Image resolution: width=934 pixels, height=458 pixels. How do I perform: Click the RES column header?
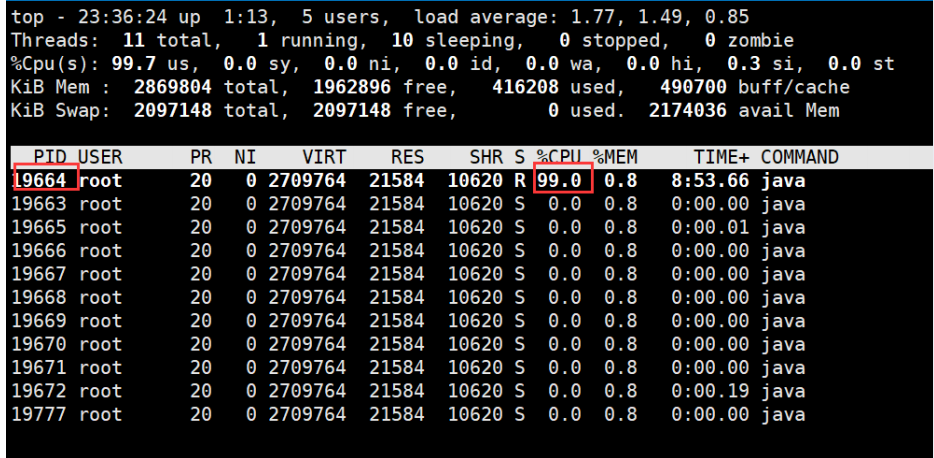(x=407, y=157)
